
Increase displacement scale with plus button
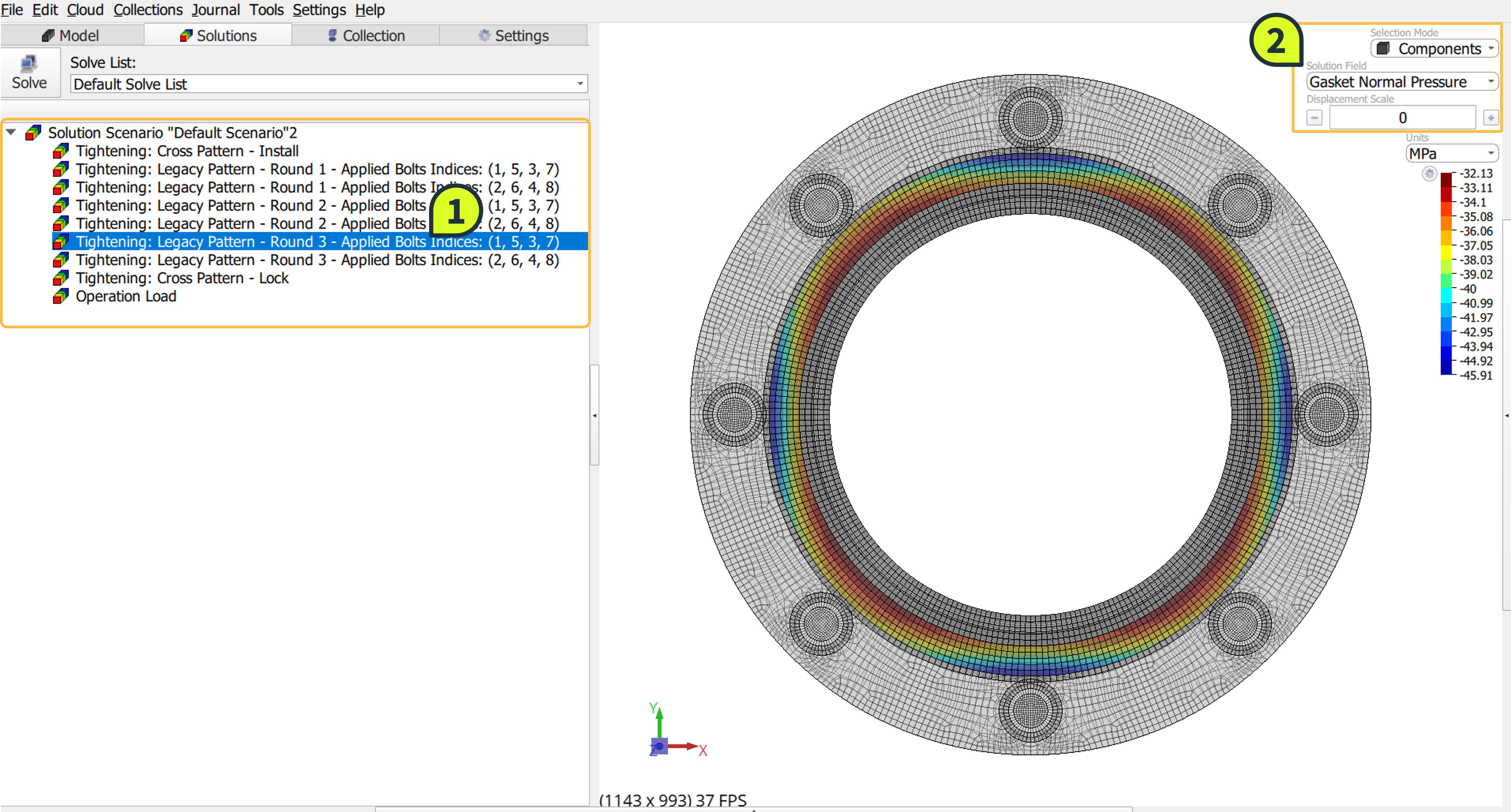(x=1490, y=118)
